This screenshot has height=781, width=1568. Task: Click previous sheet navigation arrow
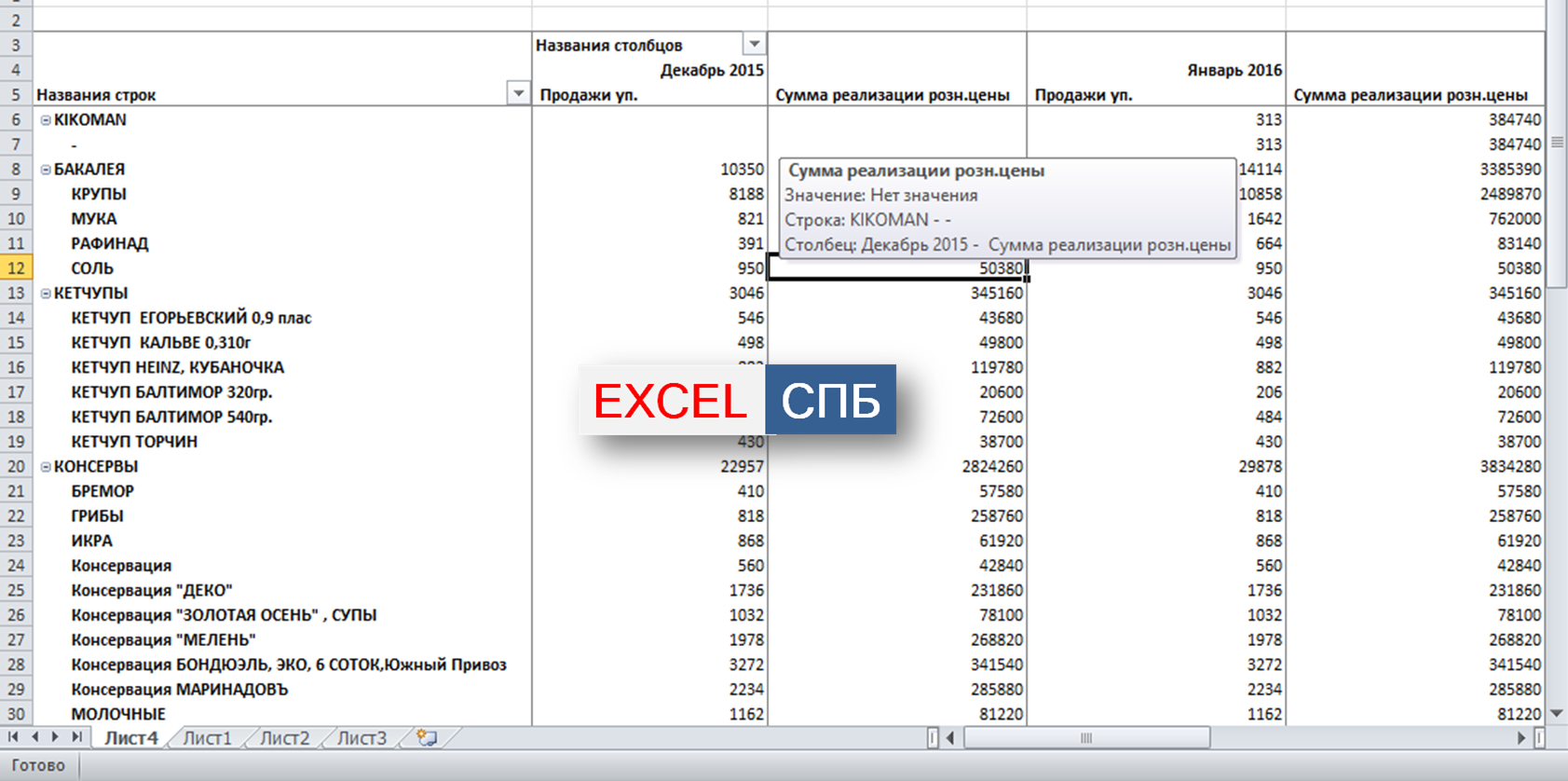point(34,737)
